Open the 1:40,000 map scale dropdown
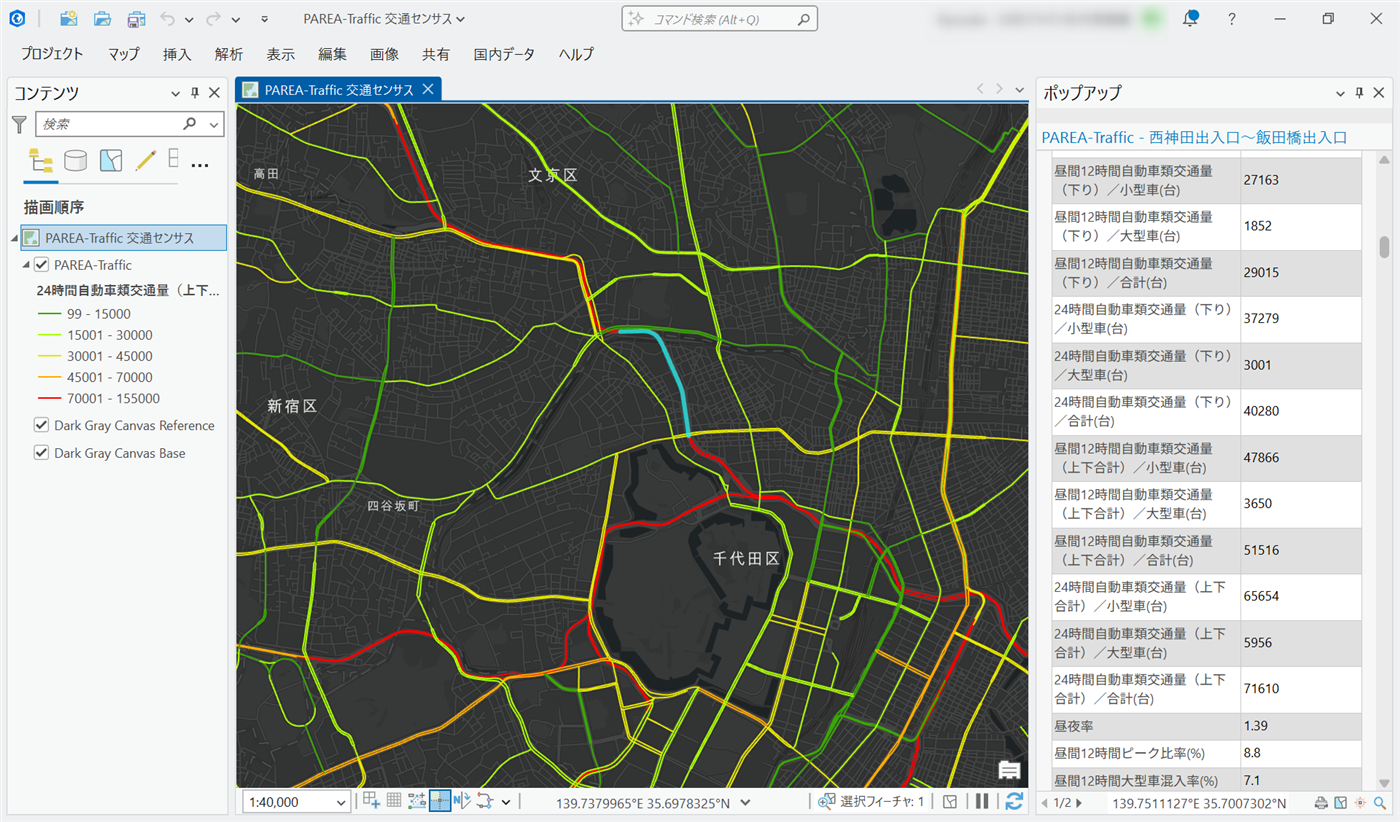1400x822 pixels. [x=342, y=802]
